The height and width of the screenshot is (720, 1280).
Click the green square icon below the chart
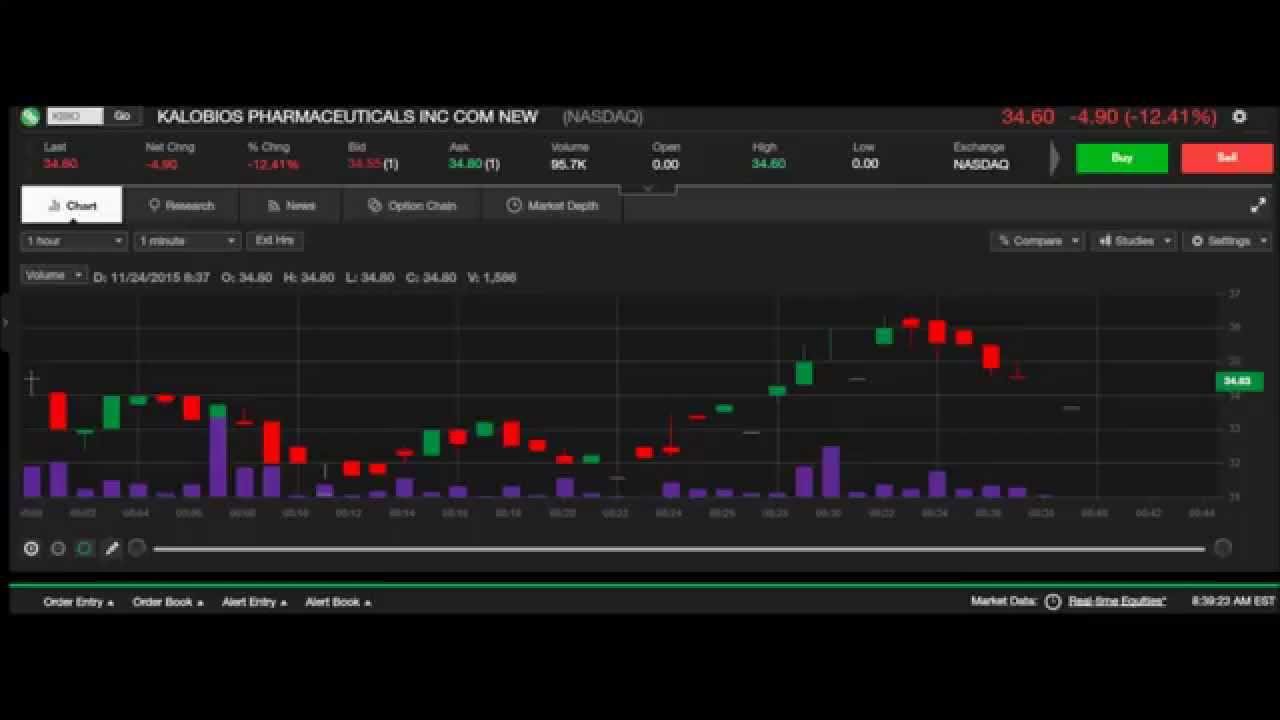[x=85, y=548]
